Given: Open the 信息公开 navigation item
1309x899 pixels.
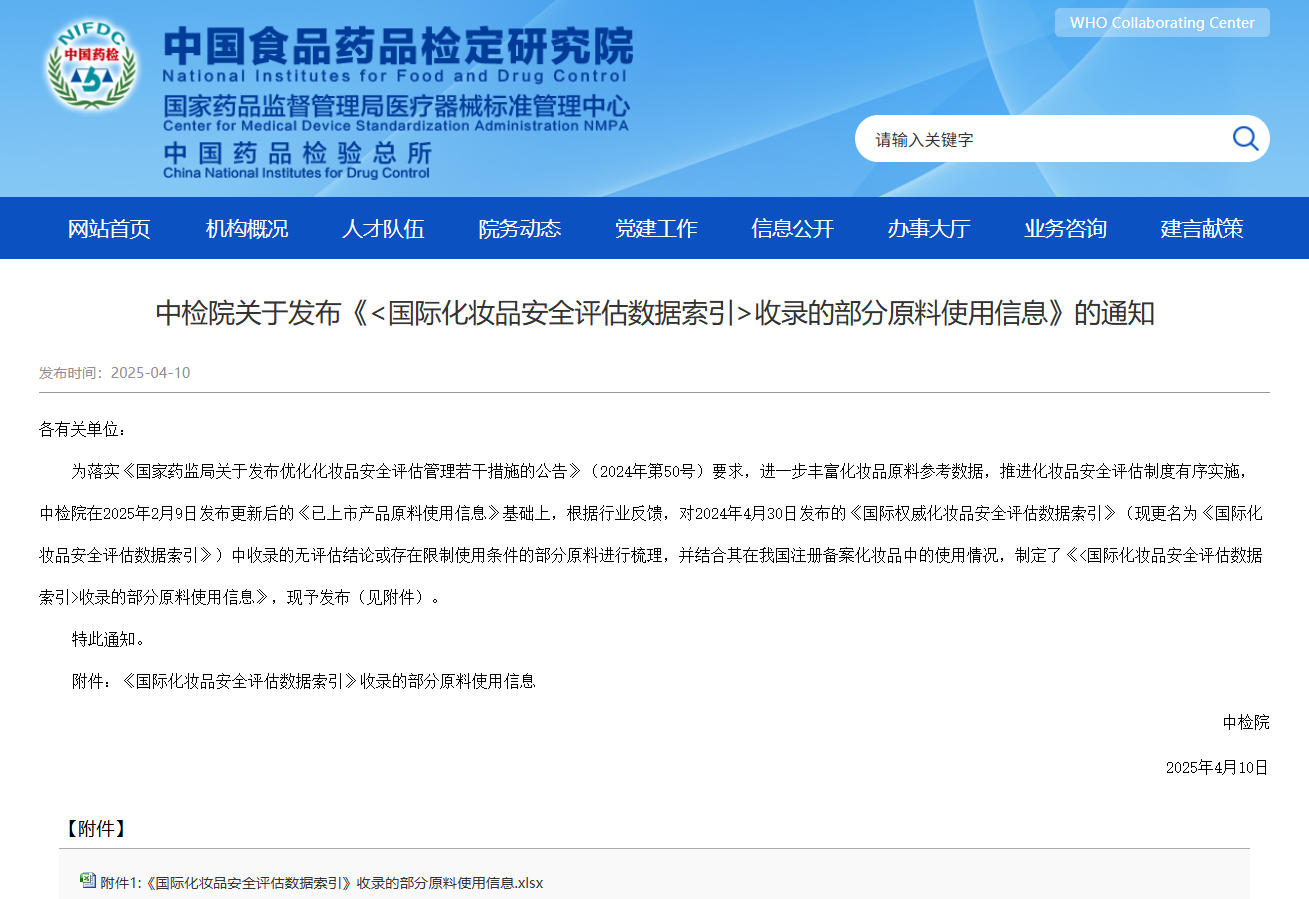Looking at the screenshot, I should [792, 228].
